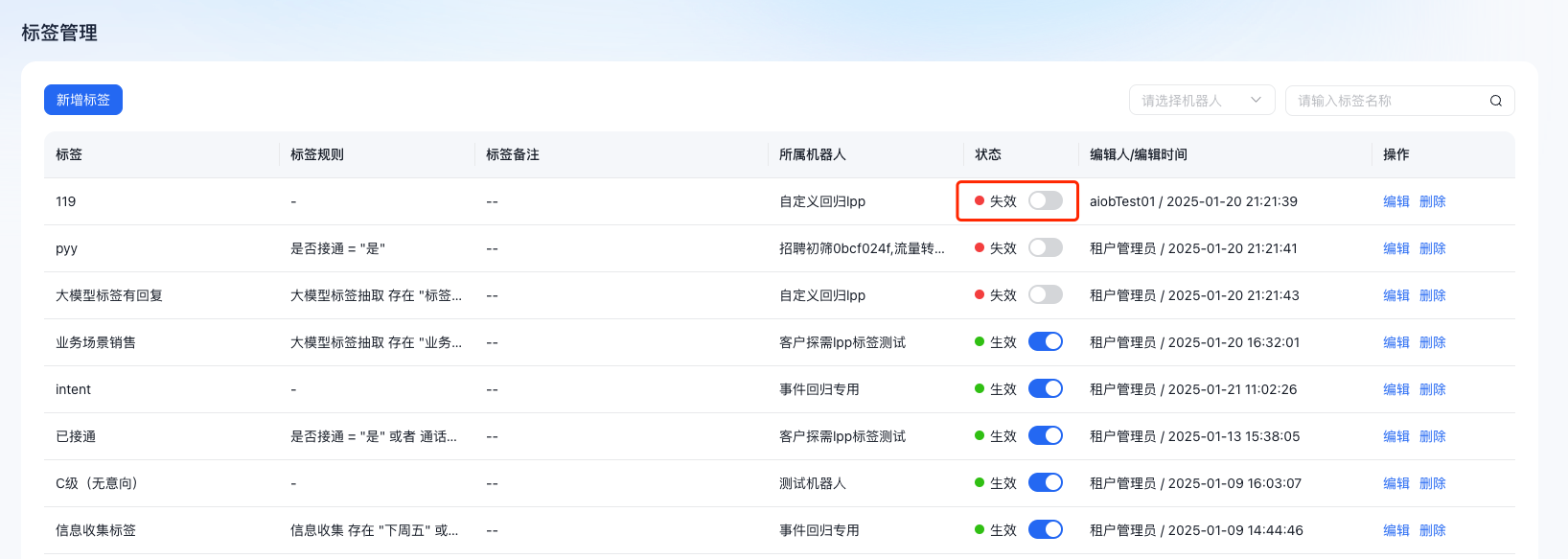Click the 状态 column header
This screenshot has width=1568, height=559.
(x=988, y=154)
